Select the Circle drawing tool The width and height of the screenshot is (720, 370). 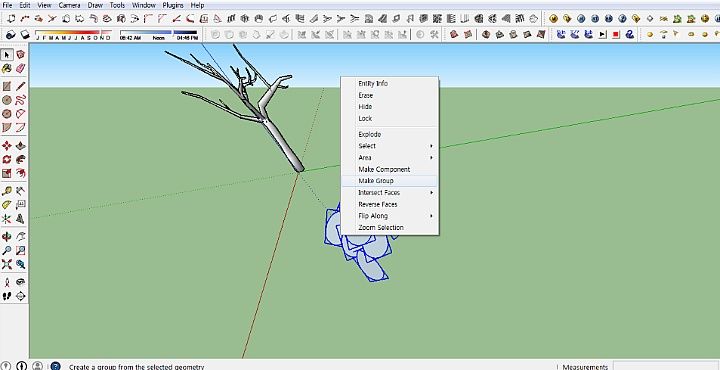click(x=7, y=100)
